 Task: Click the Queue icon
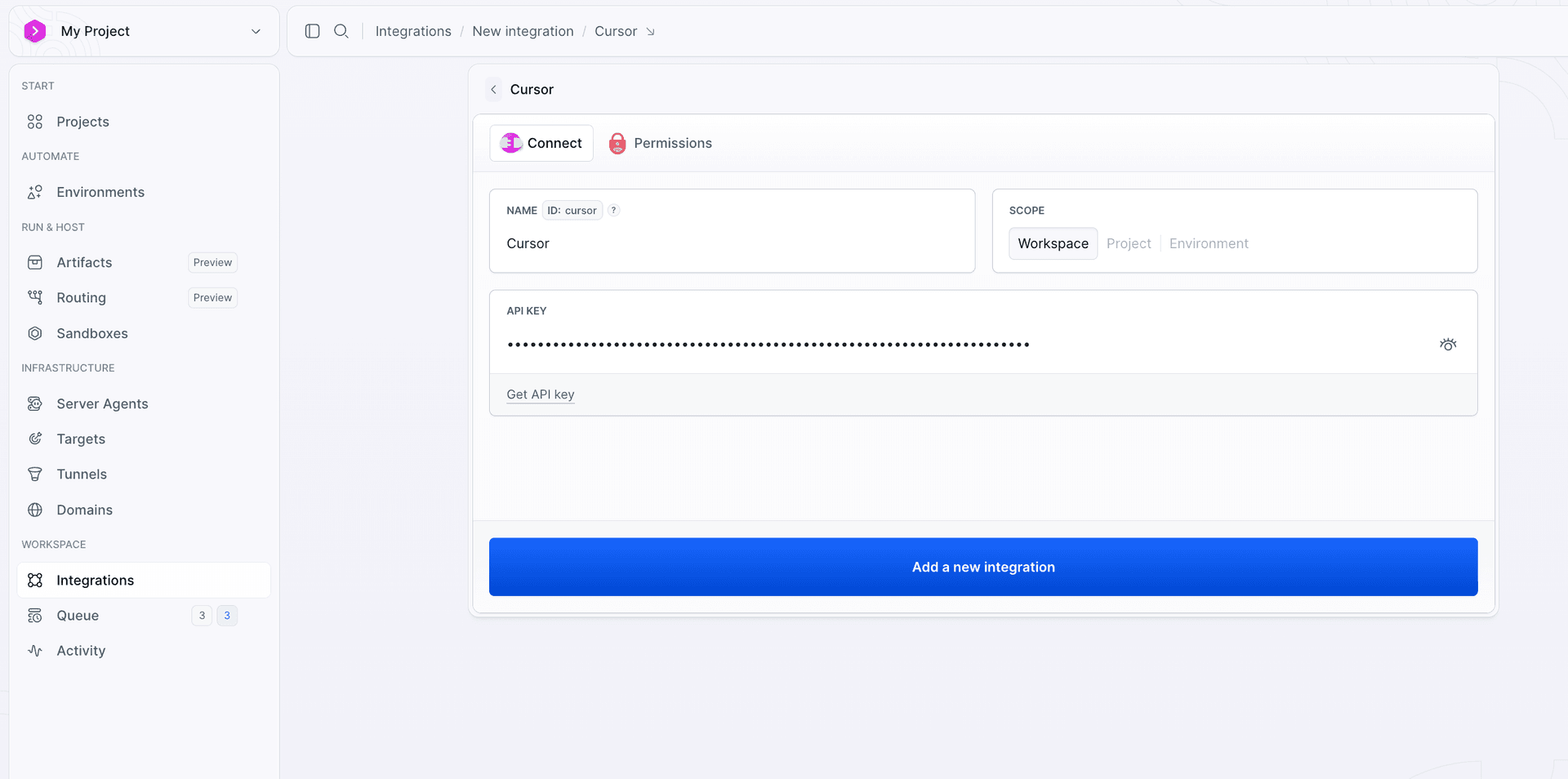pos(35,616)
